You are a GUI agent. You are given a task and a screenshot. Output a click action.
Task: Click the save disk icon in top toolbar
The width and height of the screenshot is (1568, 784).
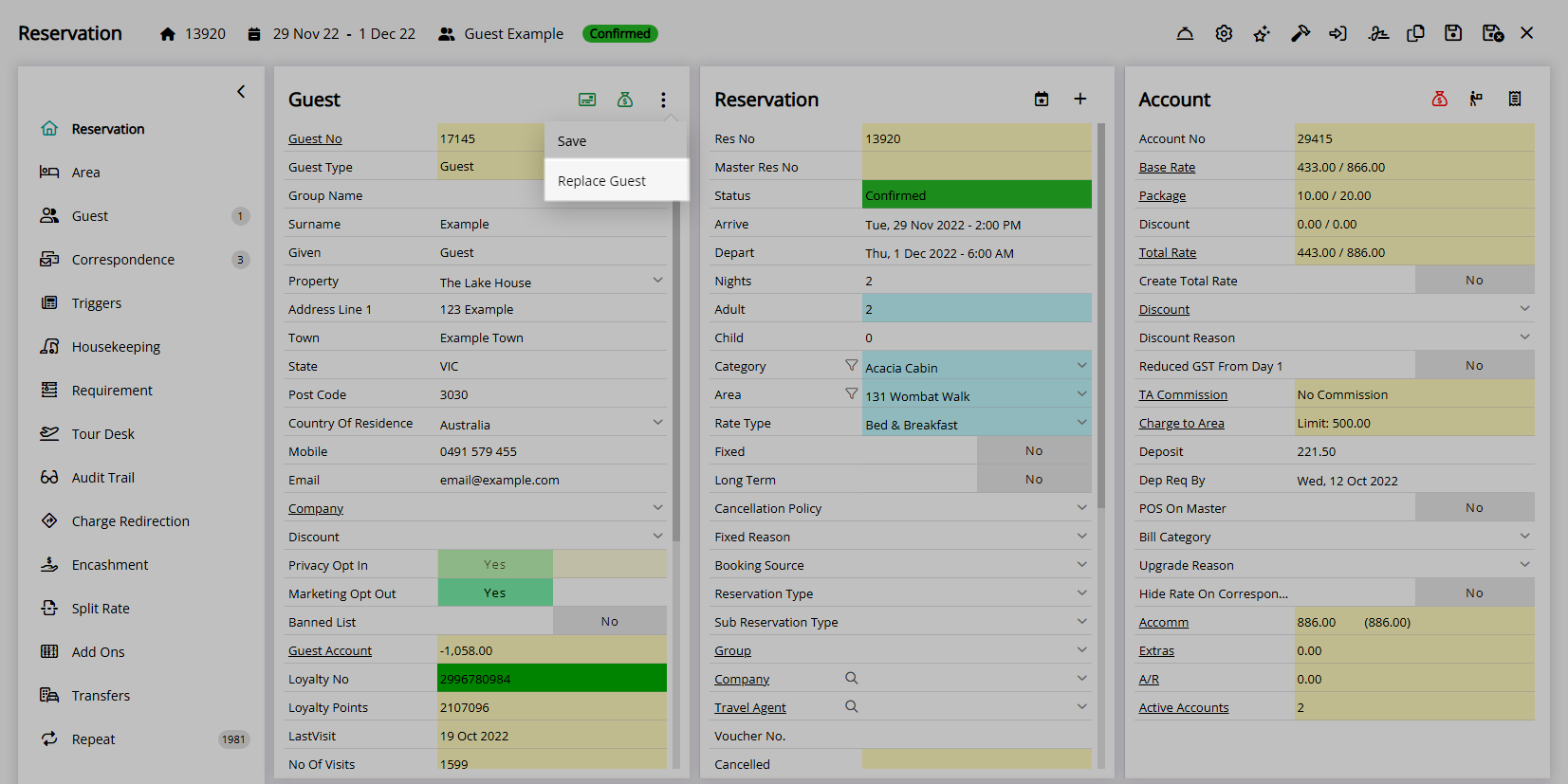(x=1453, y=33)
